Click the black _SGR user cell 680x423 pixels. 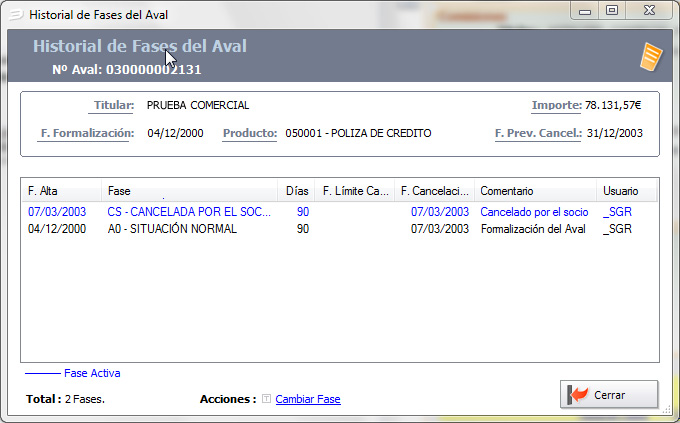coord(617,229)
